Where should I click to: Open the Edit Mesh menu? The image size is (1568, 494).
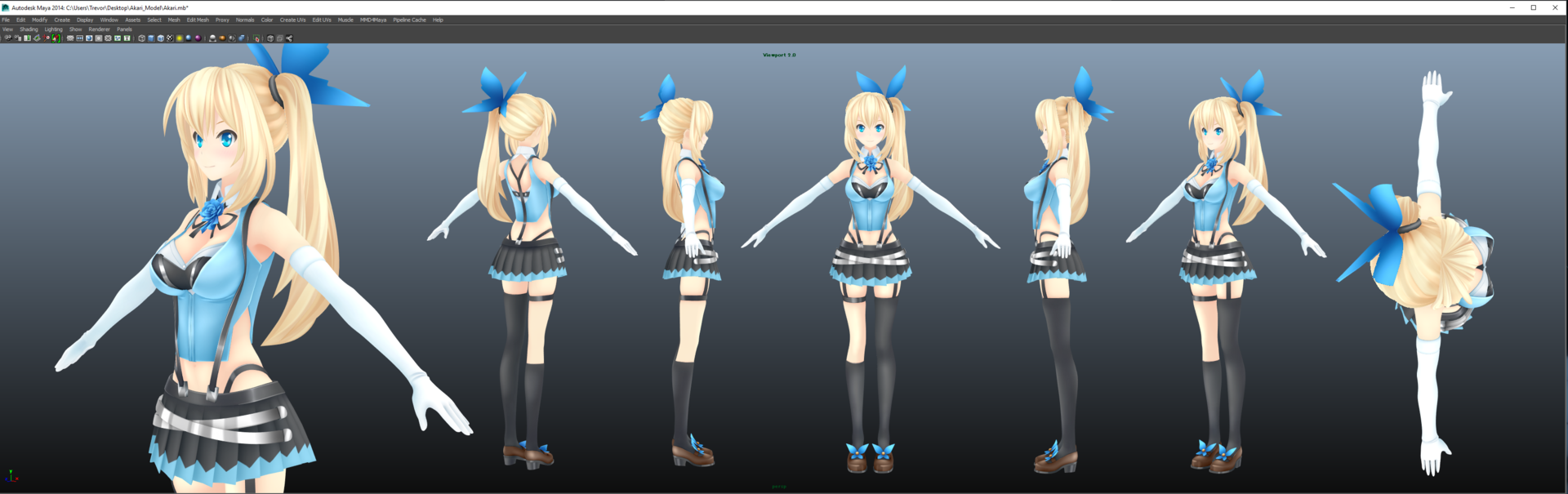coord(198,20)
